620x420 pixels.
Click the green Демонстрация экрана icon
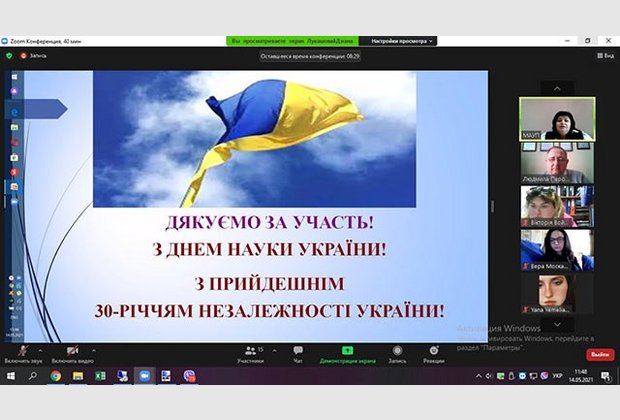click(347, 352)
